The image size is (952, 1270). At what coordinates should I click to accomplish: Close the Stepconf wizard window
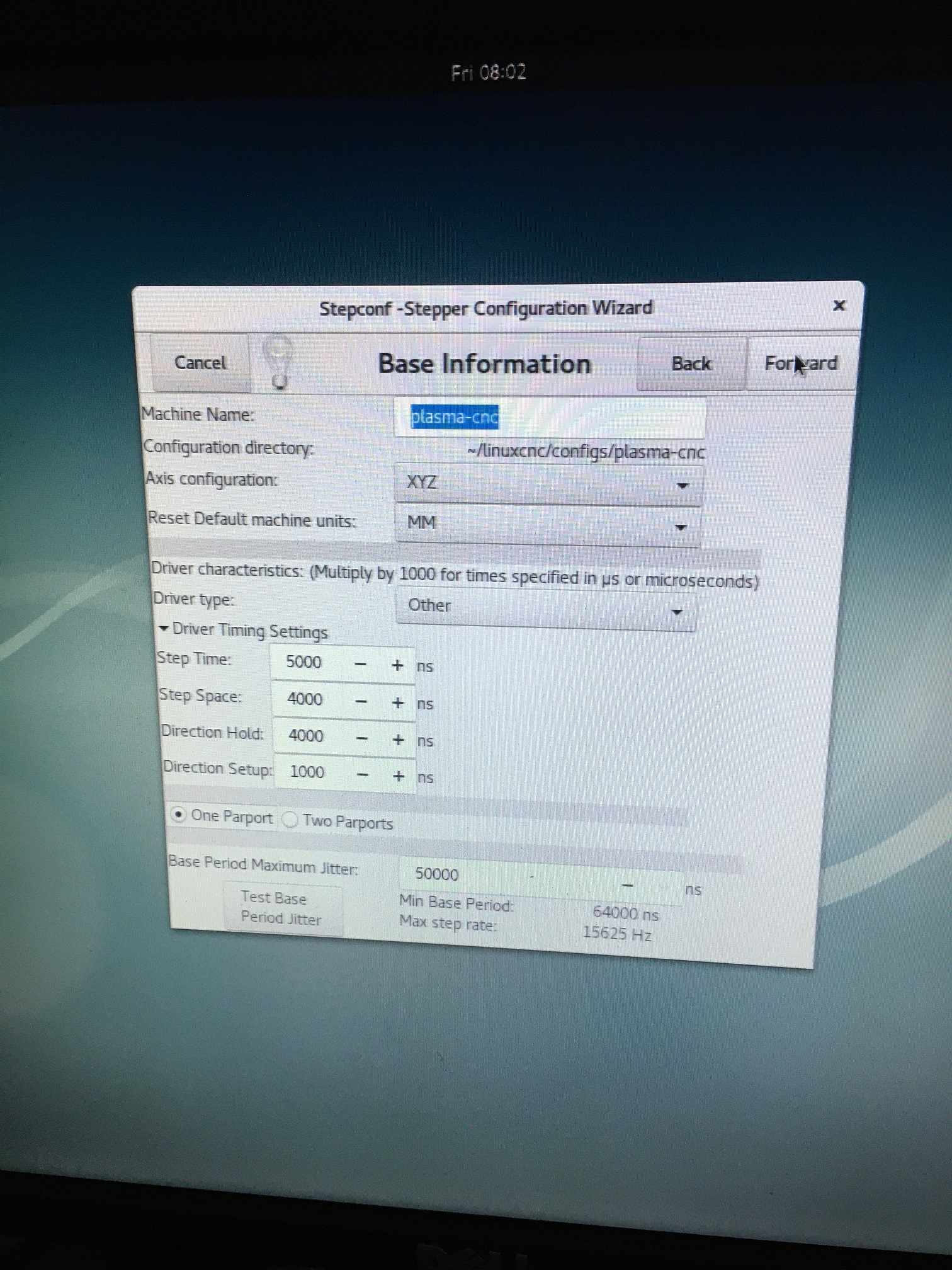(839, 306)
